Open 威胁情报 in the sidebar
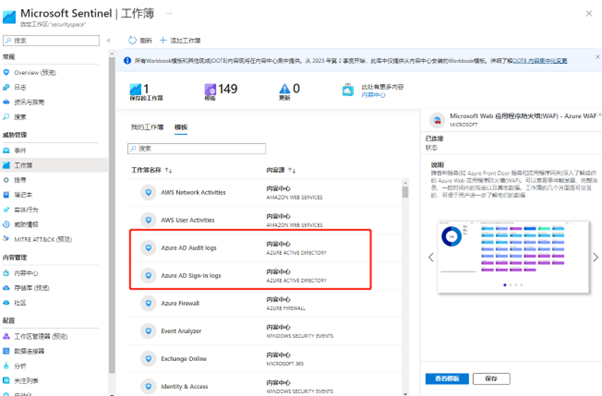This screenshot has width=602, height=396. click(26, 225)
